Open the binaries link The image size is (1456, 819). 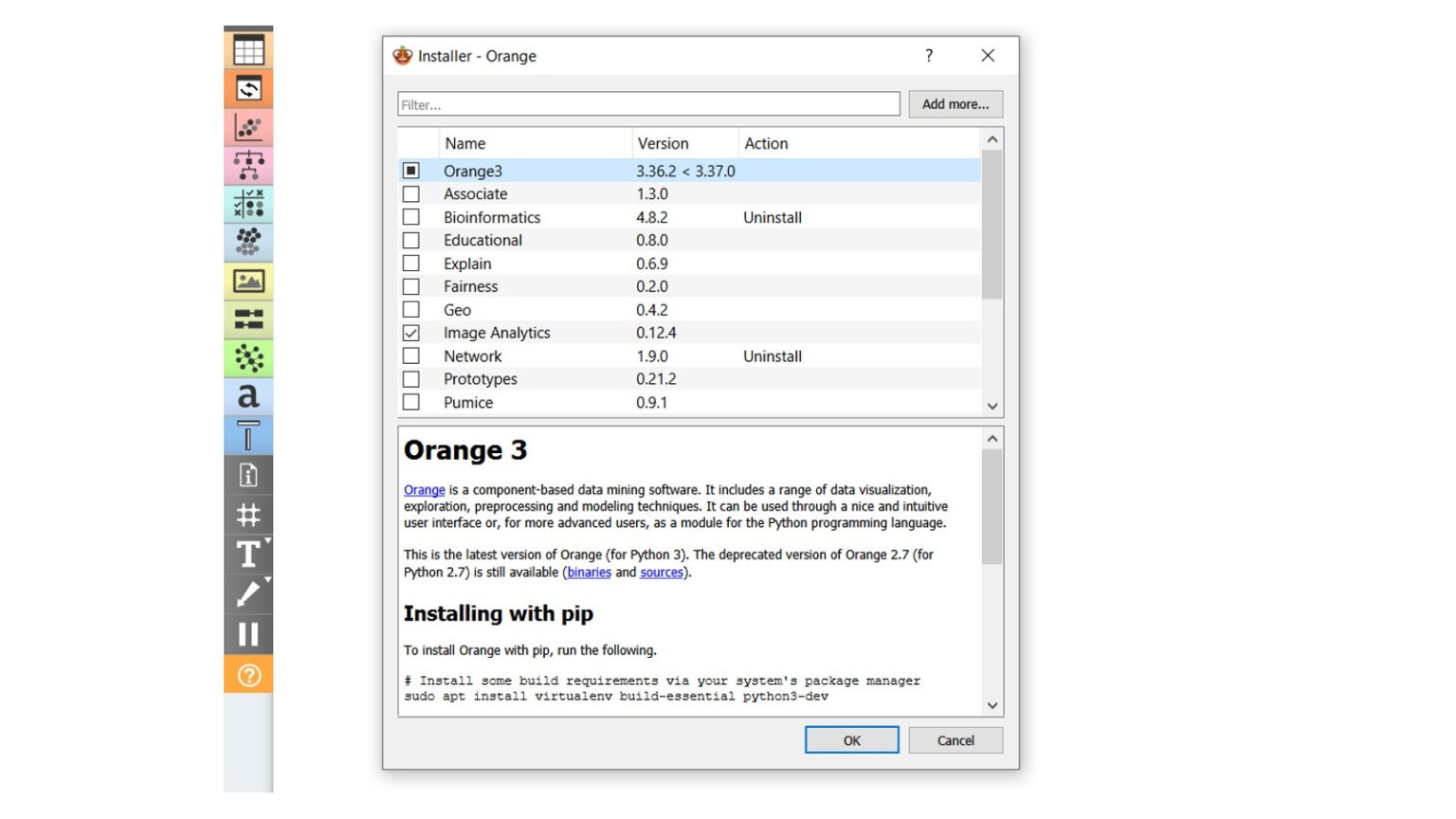[x=590, y=573]
